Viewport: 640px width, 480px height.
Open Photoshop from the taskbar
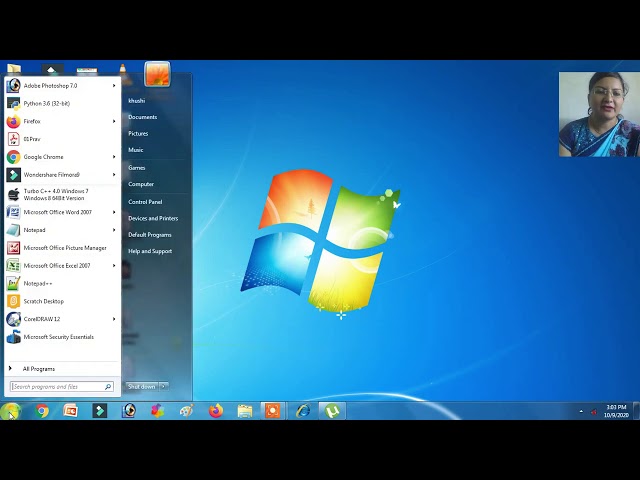pyautogui.click(x=129, y=411)
